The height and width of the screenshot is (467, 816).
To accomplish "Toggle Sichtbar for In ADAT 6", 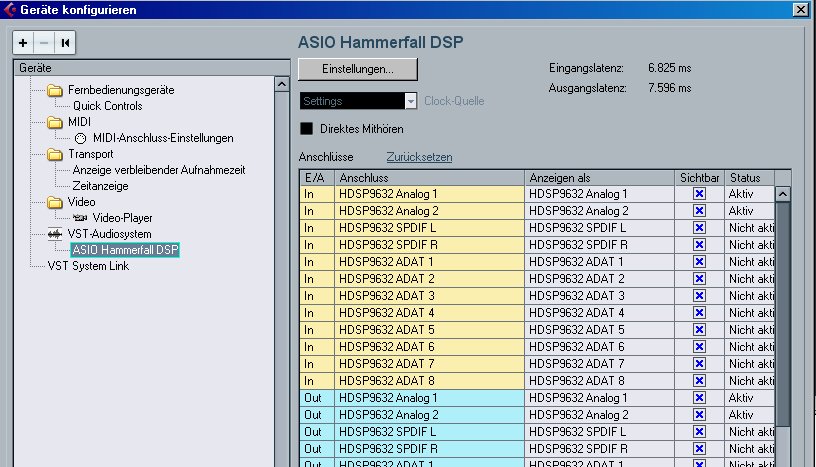I will pos(699,347).
